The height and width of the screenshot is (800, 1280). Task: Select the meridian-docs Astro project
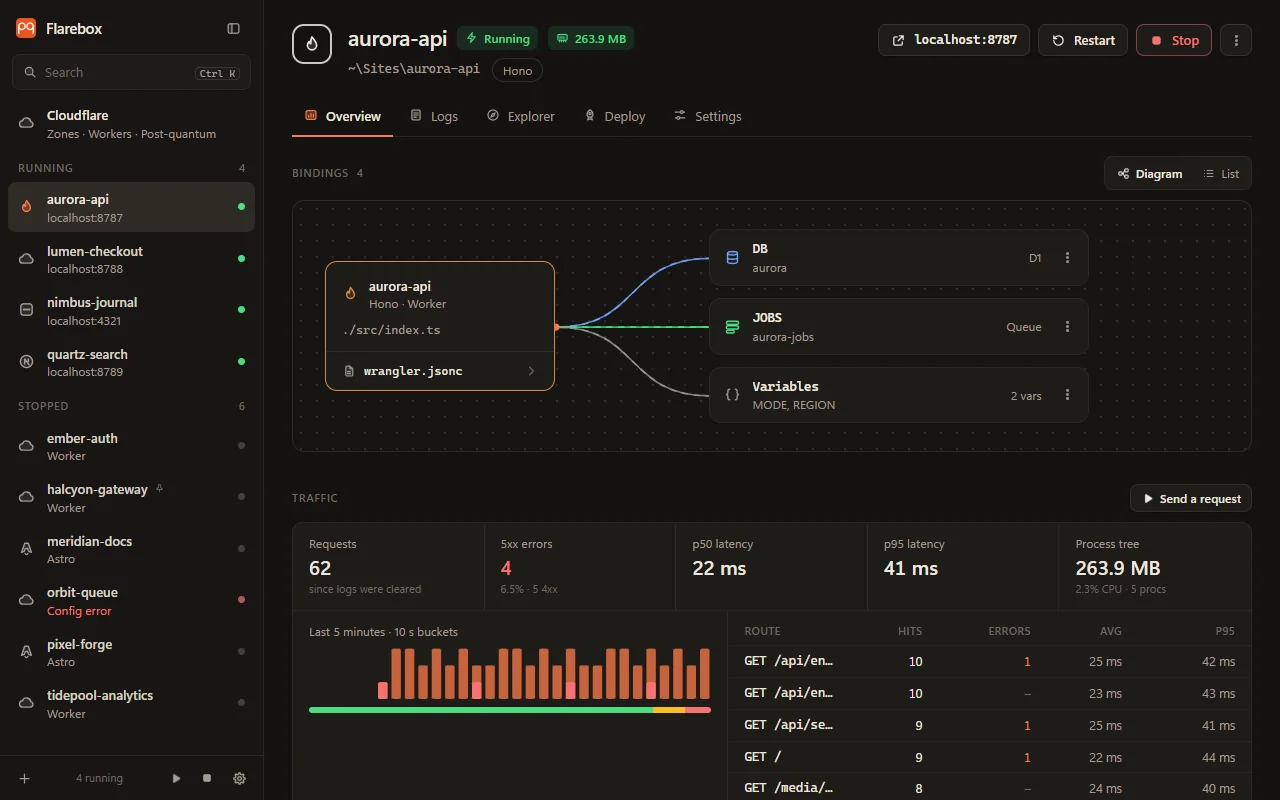point(131,549)
